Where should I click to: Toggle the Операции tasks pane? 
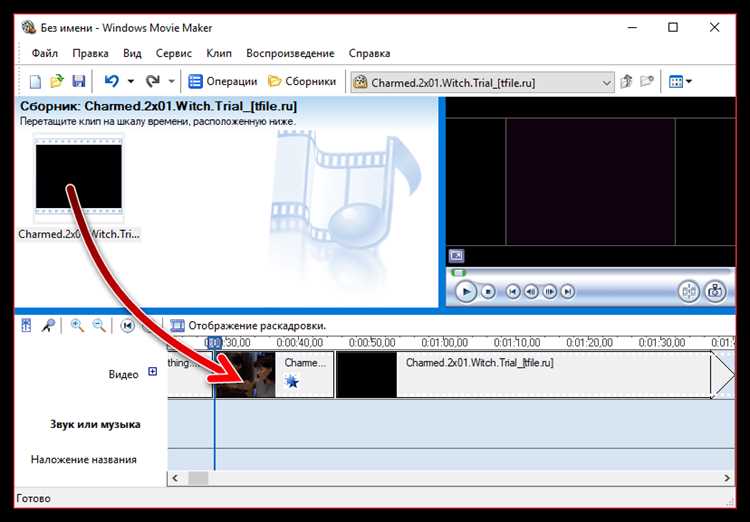pos(222,82)
